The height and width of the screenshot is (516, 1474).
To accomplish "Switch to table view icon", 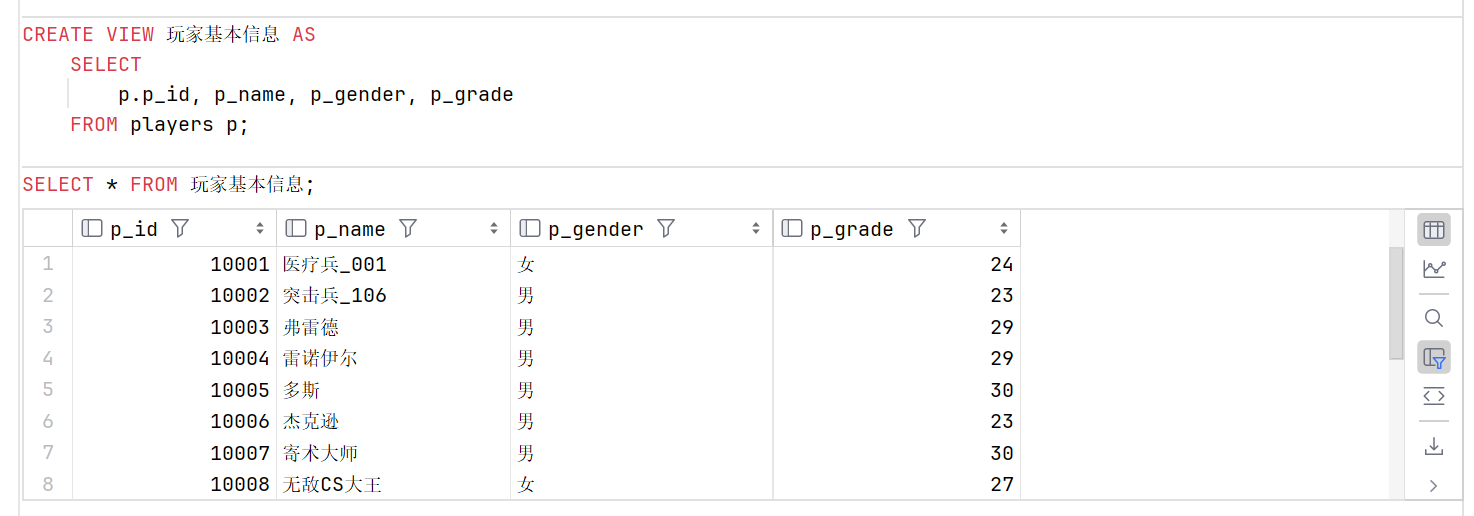I will pos(1433,230).
